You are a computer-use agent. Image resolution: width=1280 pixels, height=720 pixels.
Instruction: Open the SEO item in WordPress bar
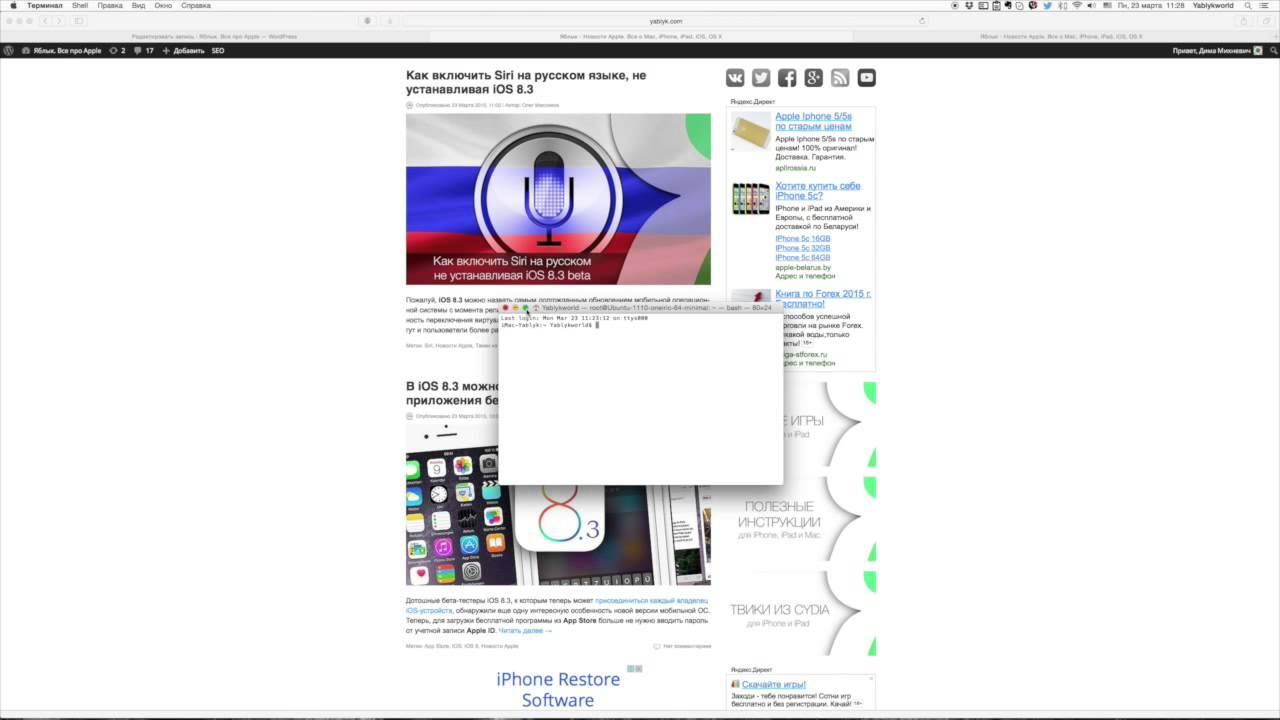tap(218, 50)
